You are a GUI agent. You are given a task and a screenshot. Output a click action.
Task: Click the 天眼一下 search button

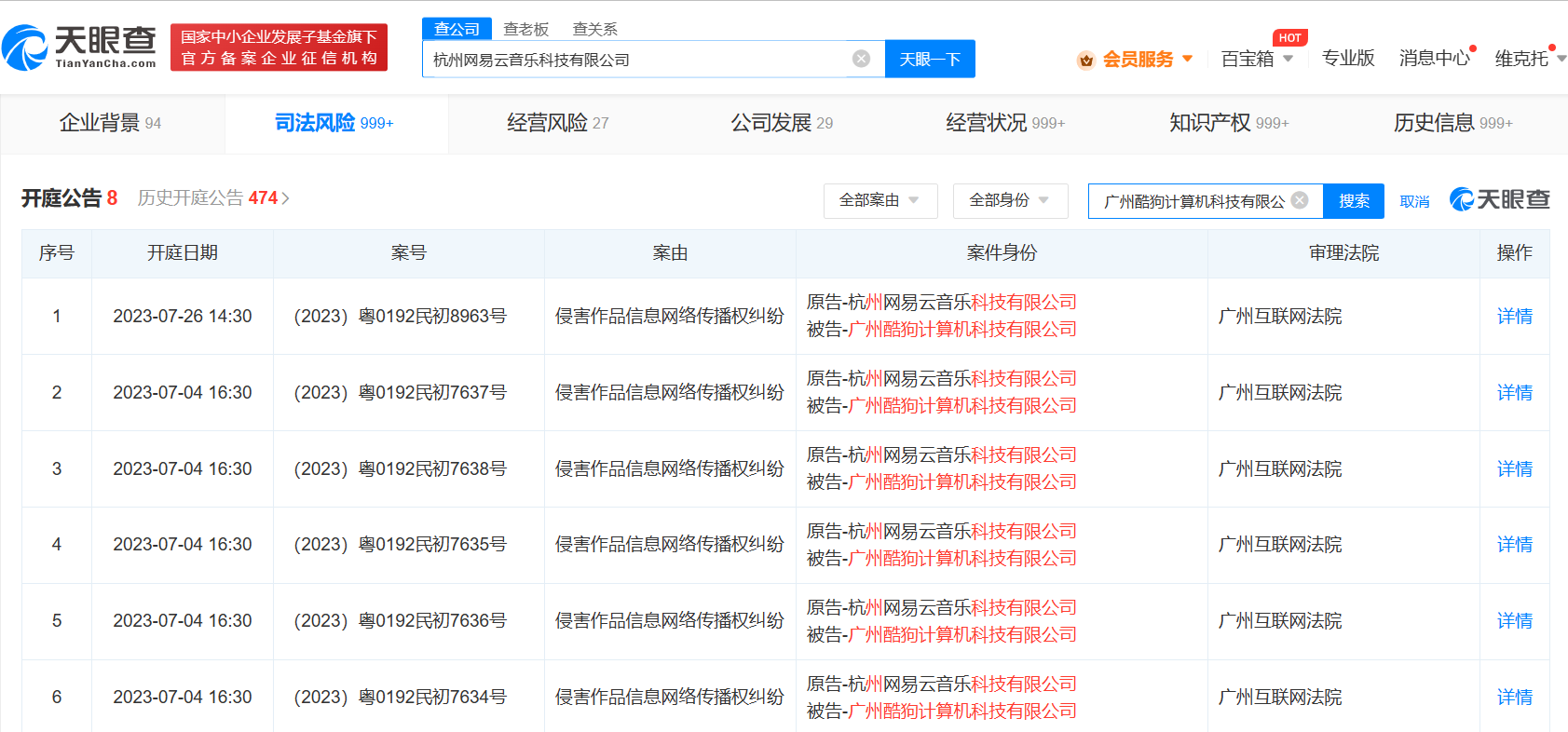tap(929, 59)
